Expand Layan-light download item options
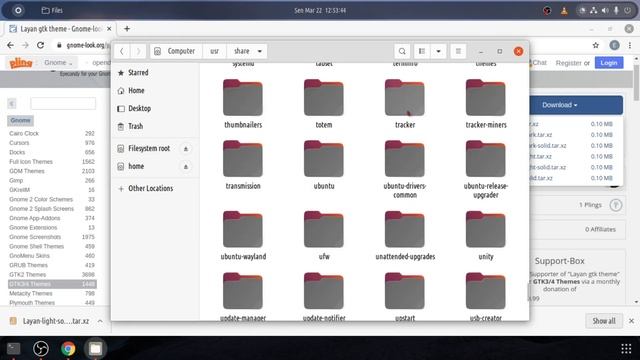Screen dimensions: 640x360 [100, 321]
